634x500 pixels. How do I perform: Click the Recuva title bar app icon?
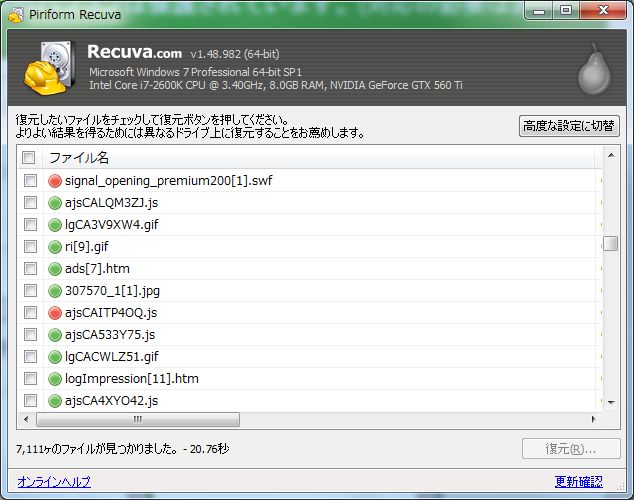16,15
